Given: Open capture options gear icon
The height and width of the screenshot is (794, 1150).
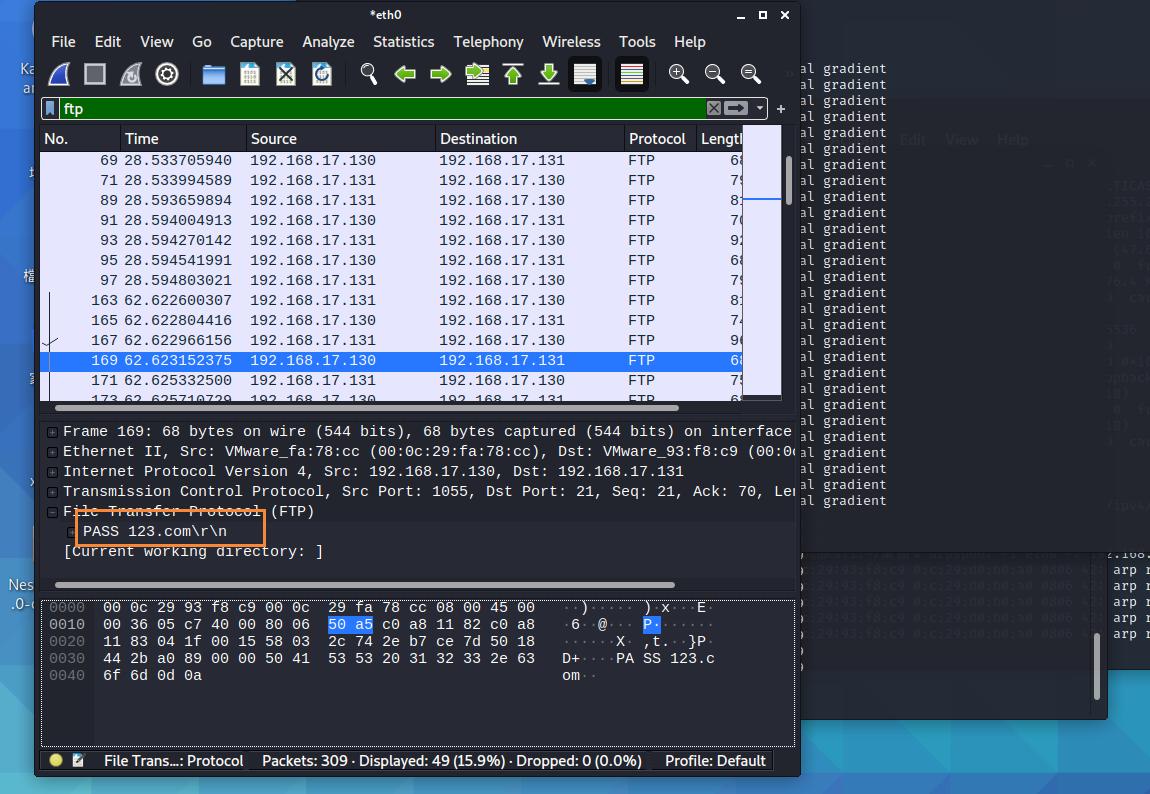Looking at the screenshot, I should (x=167, y=74).
